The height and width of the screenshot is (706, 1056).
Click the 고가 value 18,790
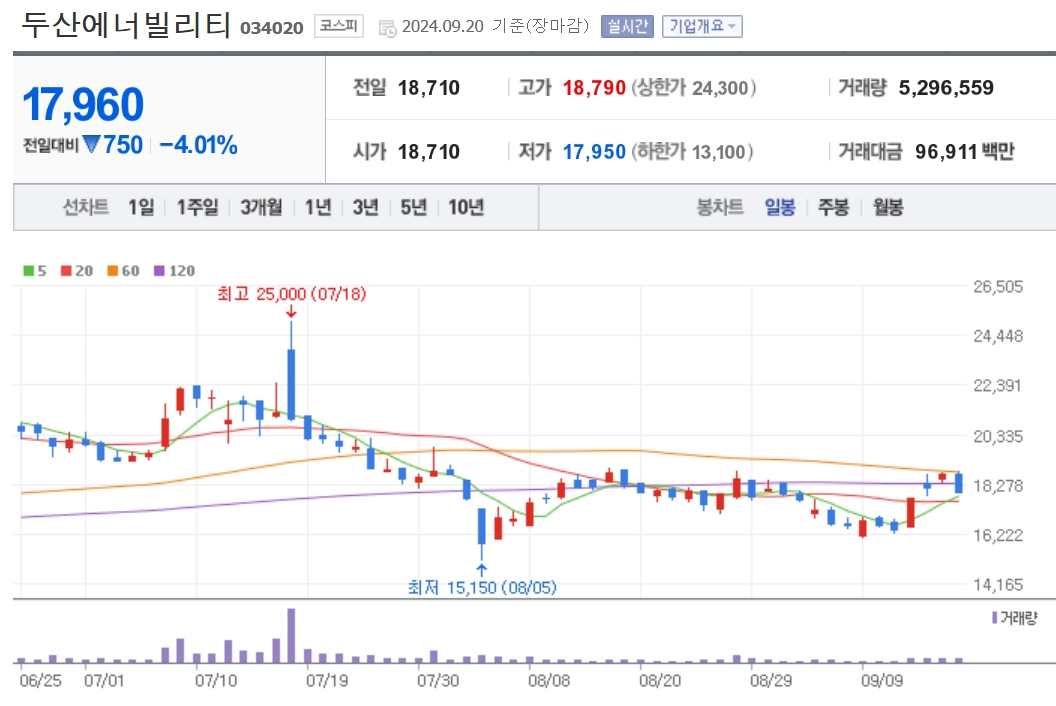point(594,88)
